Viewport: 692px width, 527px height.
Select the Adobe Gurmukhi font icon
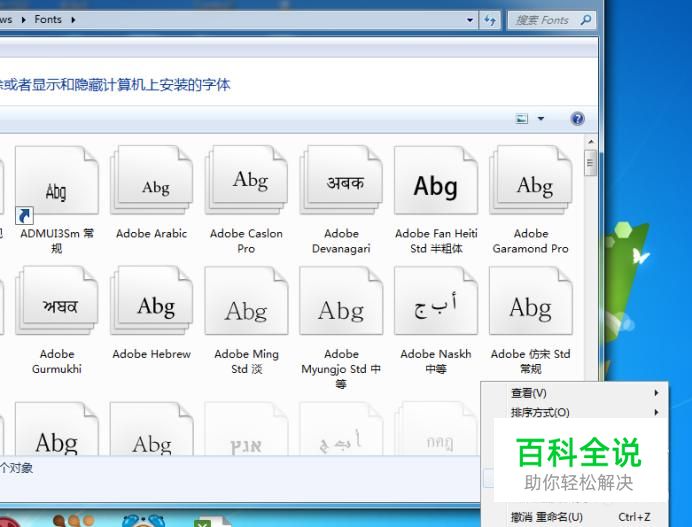point(57,301)
